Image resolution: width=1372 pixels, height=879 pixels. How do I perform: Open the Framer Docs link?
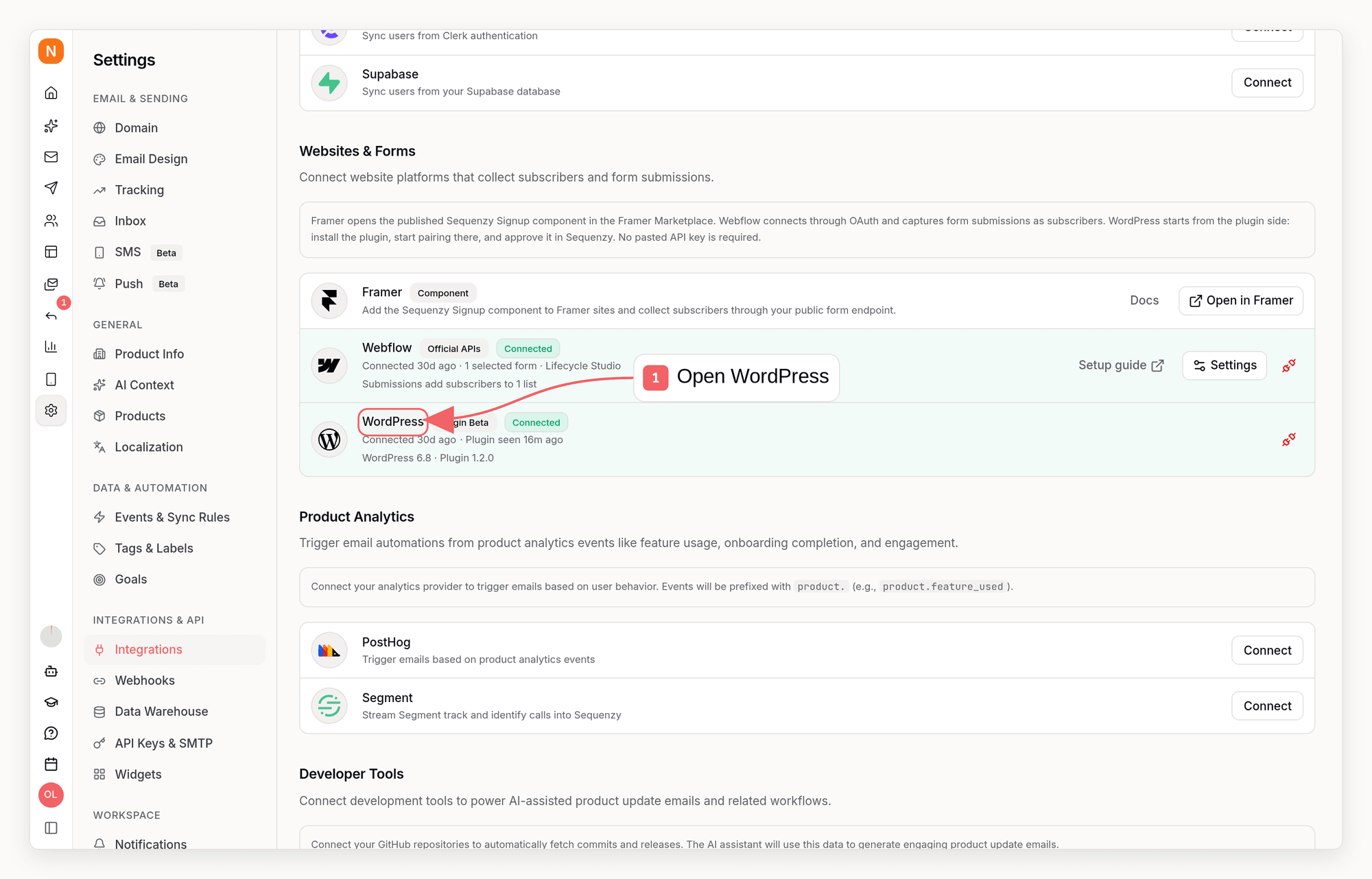pyautogui.click(x=1144, y=300)
